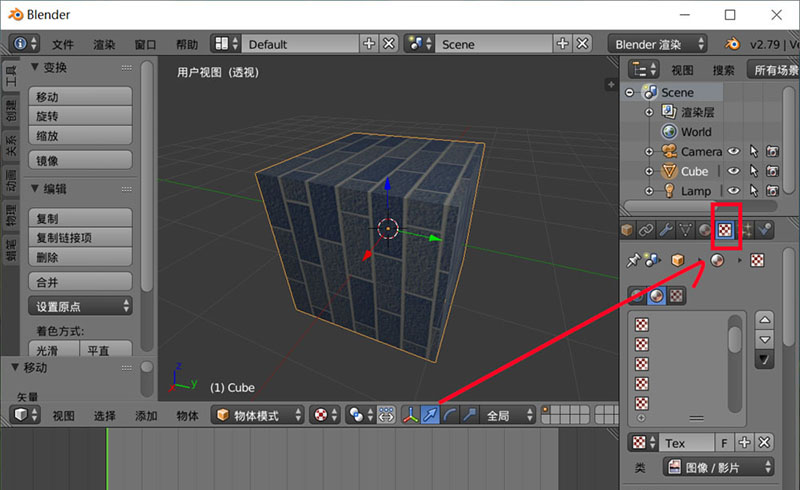Open the texture properties tab
Image resolution: width=800 pixels, height=490 pixels.
(x=724, y=230)
